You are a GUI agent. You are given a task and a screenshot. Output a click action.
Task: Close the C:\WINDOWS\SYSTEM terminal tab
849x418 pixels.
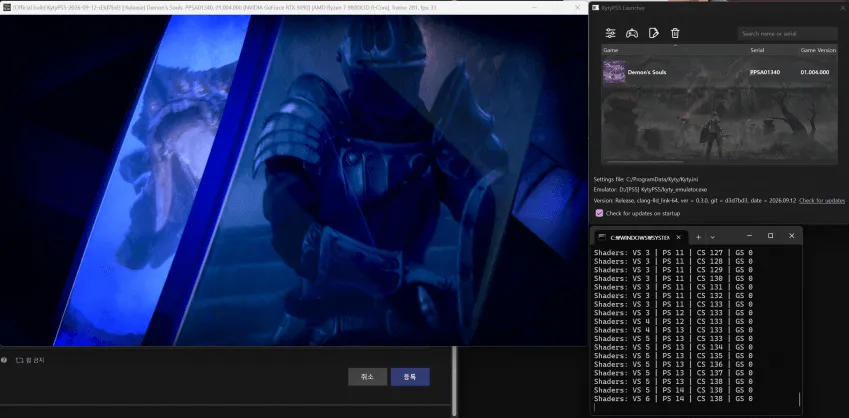tap(678, 237)
